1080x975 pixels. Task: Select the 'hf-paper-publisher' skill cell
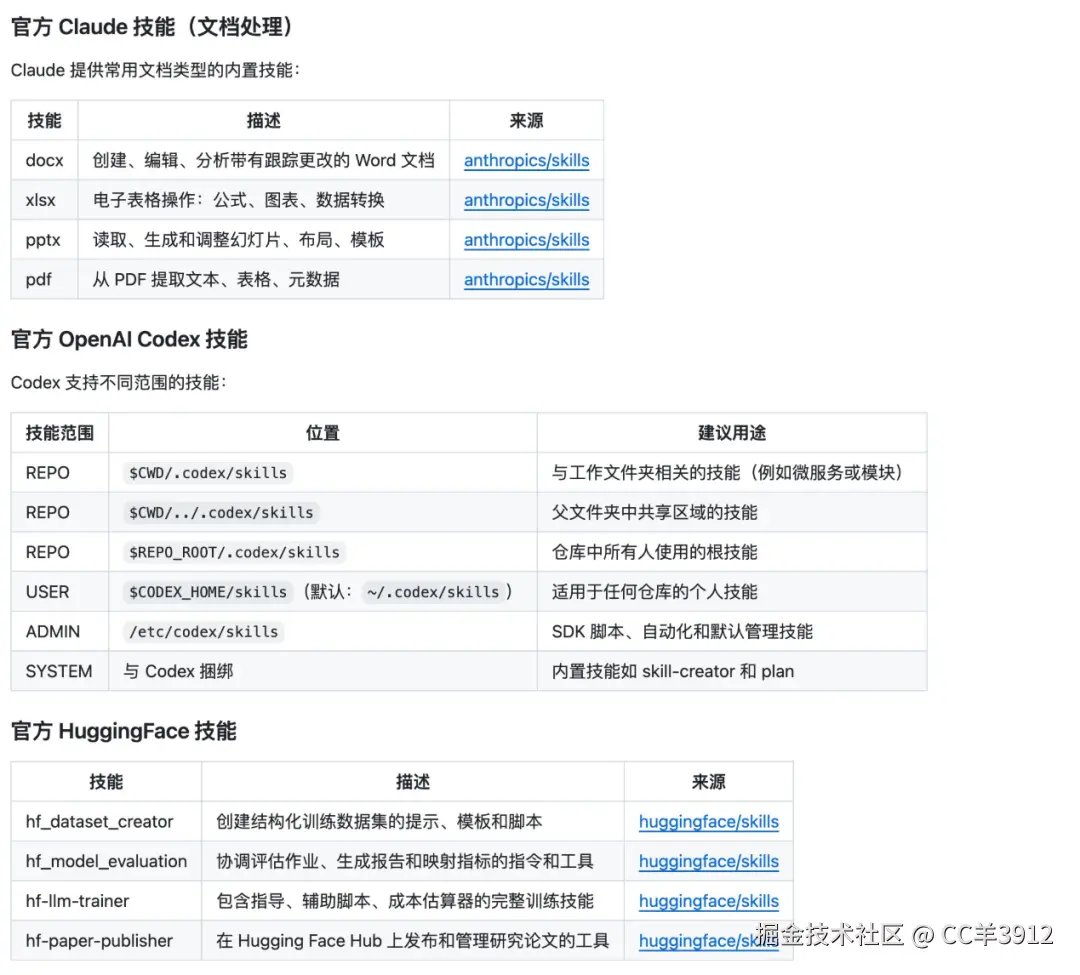[106, 941]
